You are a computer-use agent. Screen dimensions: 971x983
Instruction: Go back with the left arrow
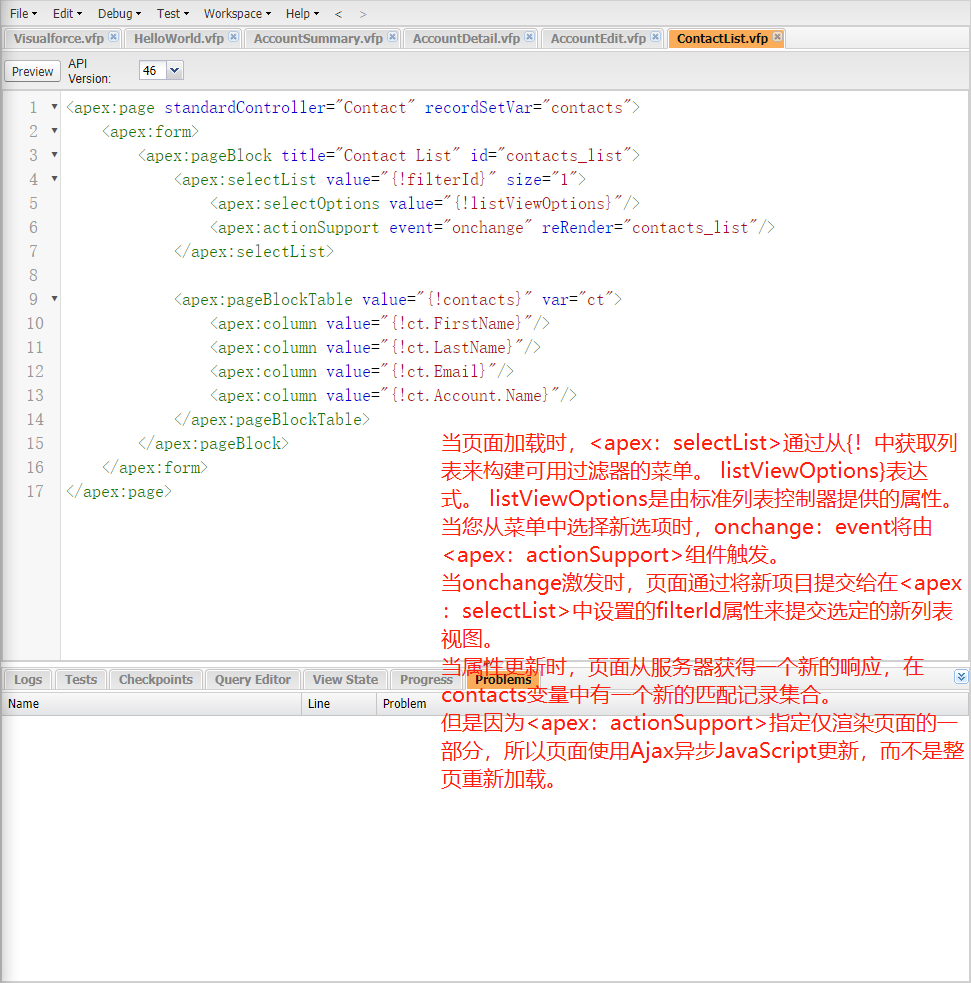pos(339,14)
